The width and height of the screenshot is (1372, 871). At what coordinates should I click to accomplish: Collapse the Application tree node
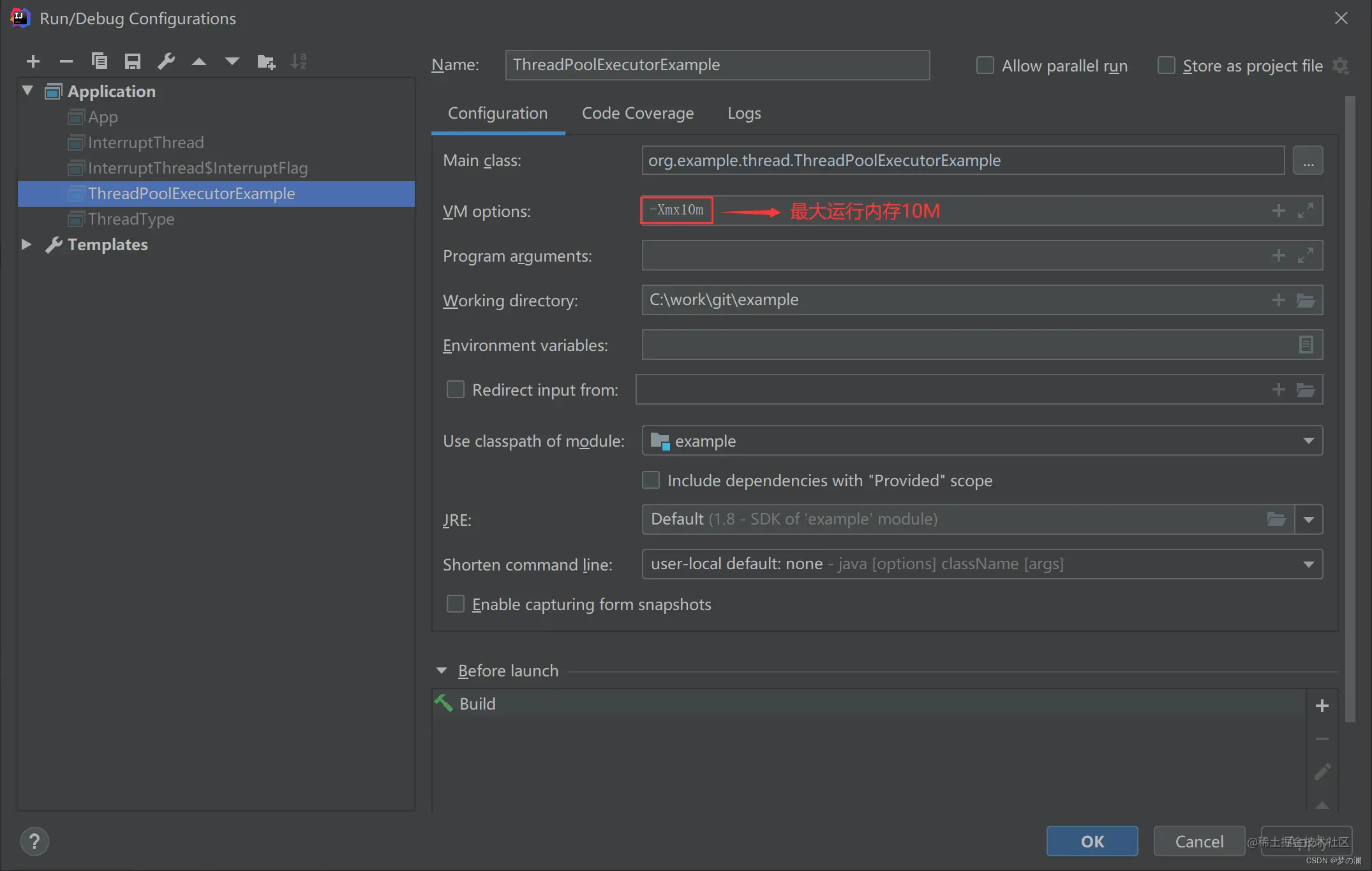[x=27, y=91]
